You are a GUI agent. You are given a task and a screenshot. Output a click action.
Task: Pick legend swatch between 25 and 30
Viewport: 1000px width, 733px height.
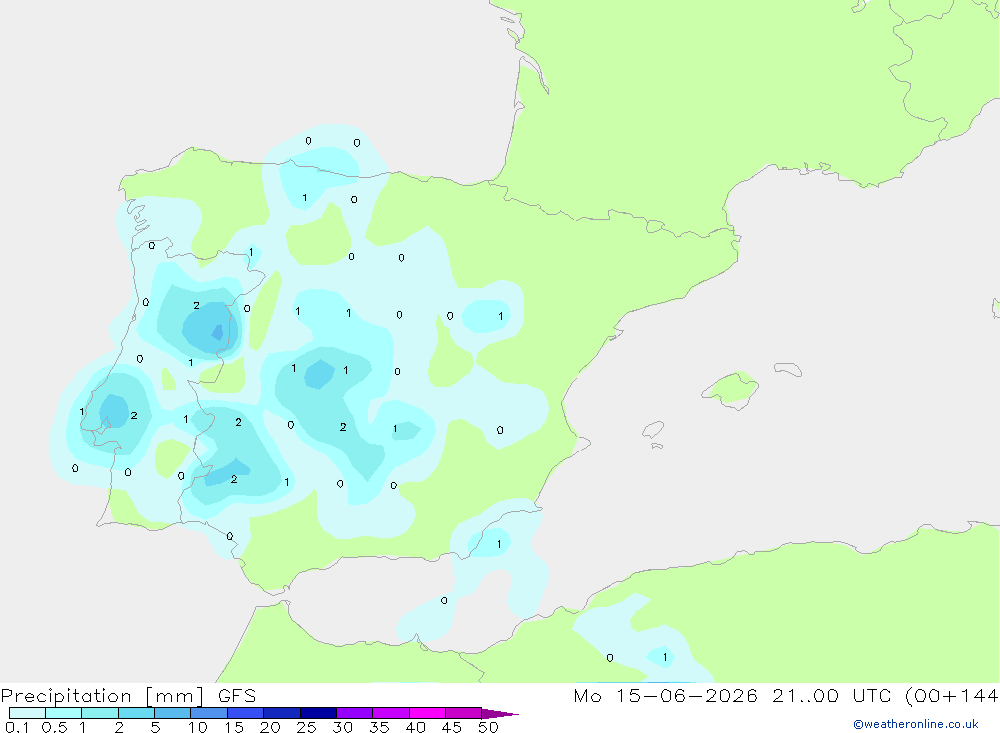318,713
